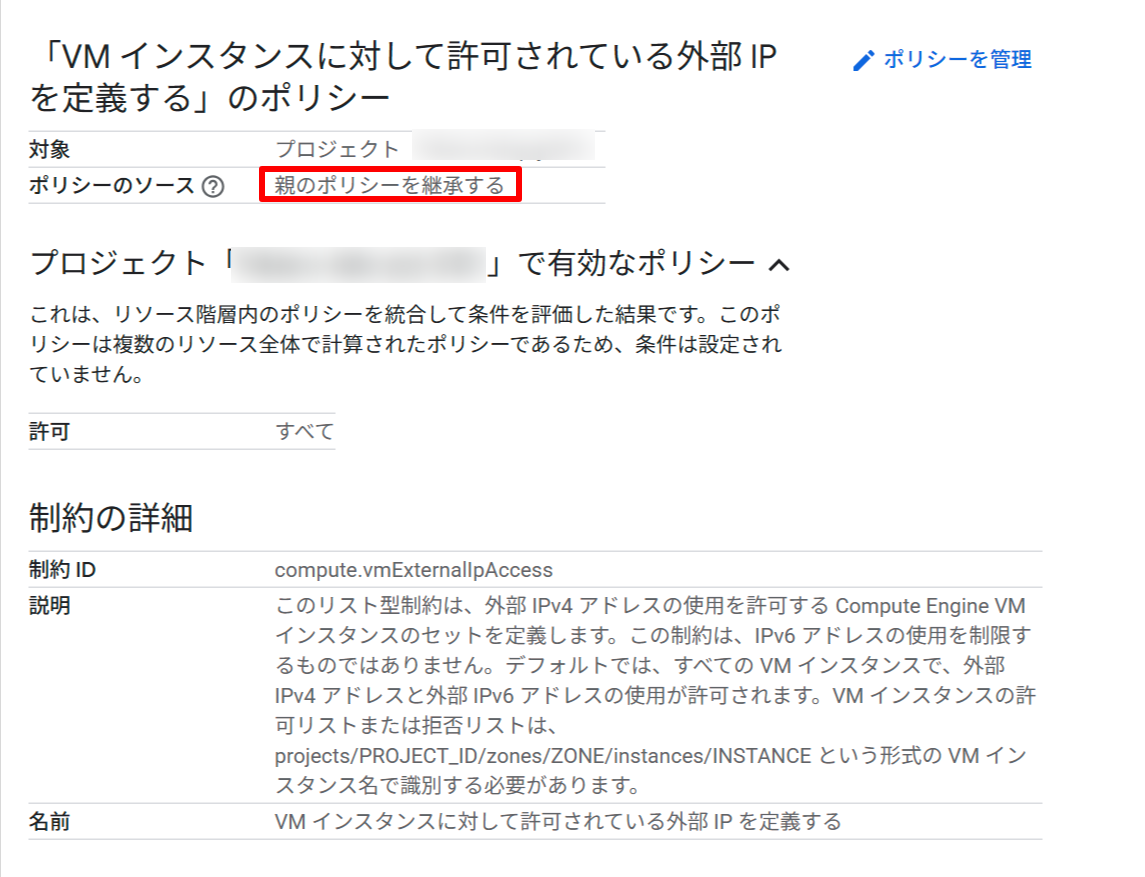1145x877 pixels.
Task: Collapse the 有効なポリシー section chevron
Action: pos(781,263)
